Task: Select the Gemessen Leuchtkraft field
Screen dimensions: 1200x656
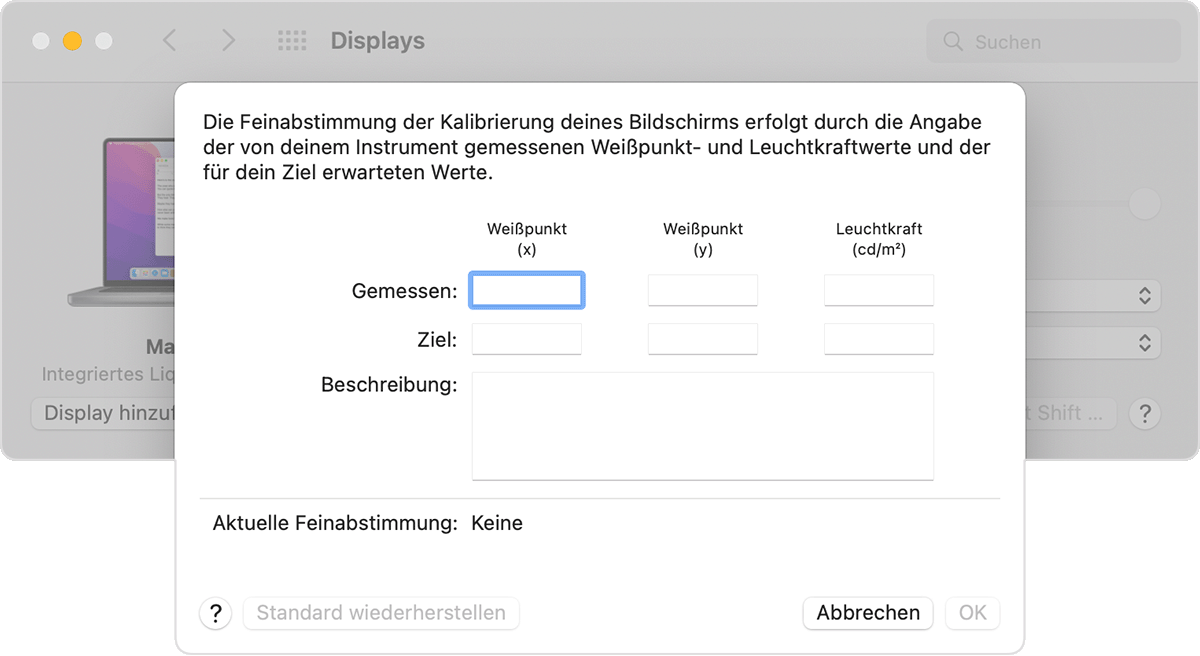Action: 879,291
